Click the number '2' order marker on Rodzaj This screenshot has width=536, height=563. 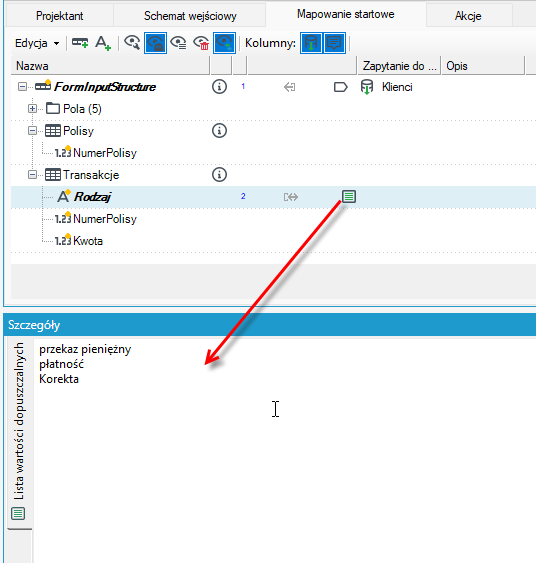tap(243, 196)
